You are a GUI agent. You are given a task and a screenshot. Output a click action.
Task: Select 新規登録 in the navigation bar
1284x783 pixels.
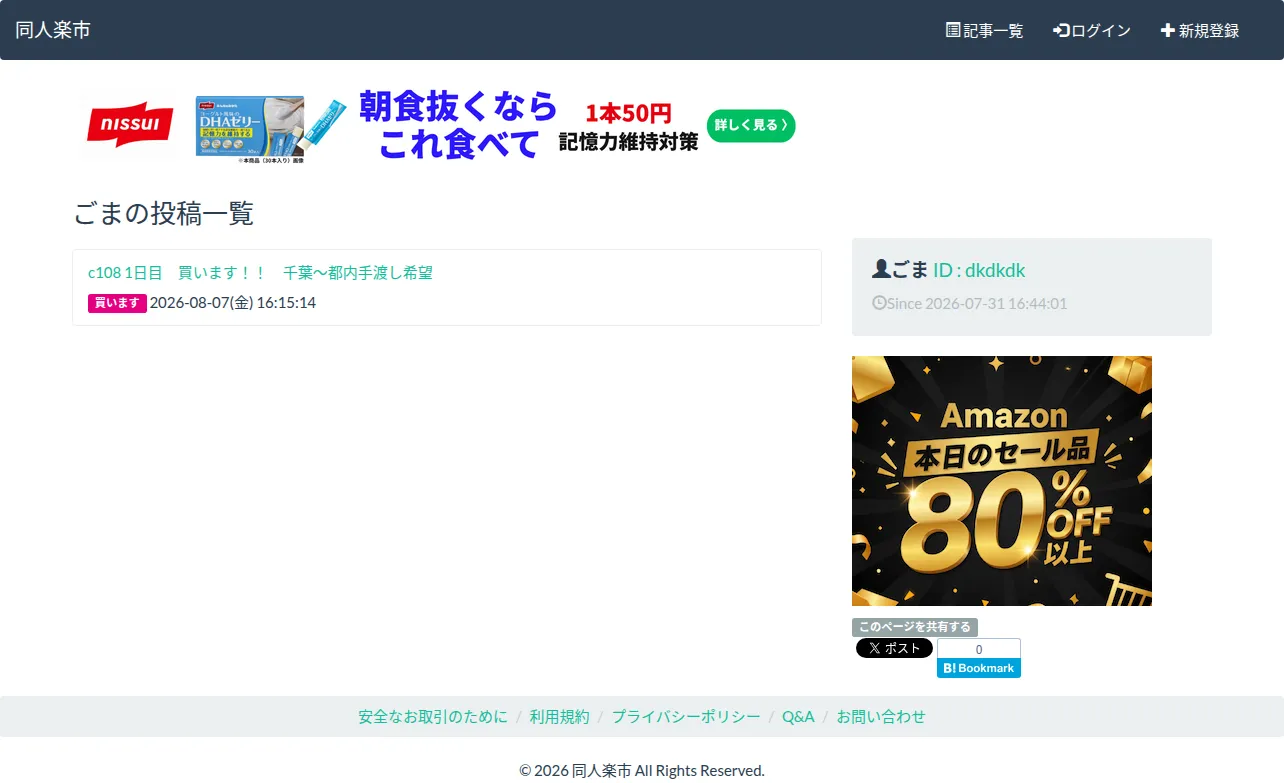pos(1200,30)
